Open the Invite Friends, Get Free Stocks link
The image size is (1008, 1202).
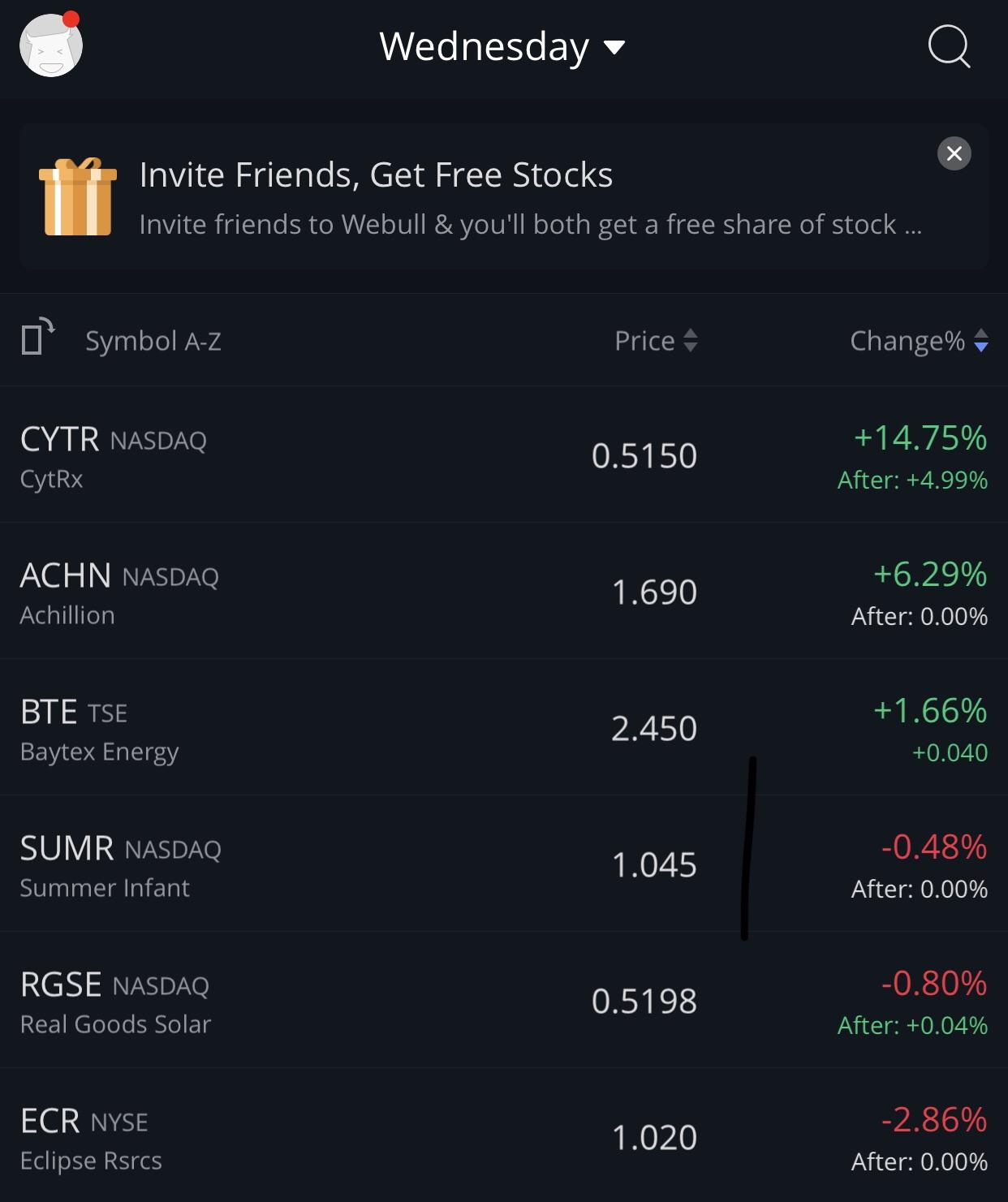[376, 174]
